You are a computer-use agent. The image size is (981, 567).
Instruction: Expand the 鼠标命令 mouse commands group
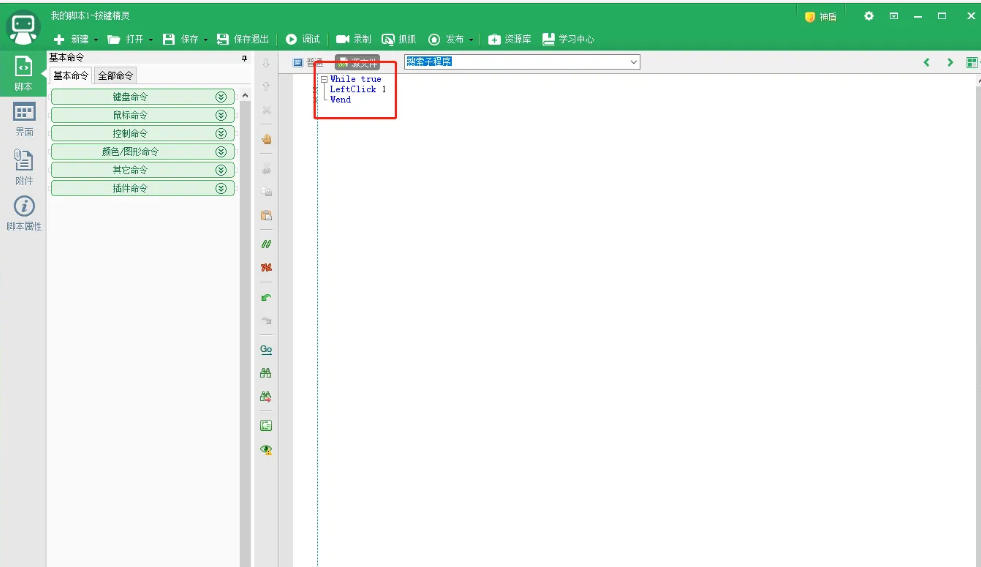(x=222, y=115)
